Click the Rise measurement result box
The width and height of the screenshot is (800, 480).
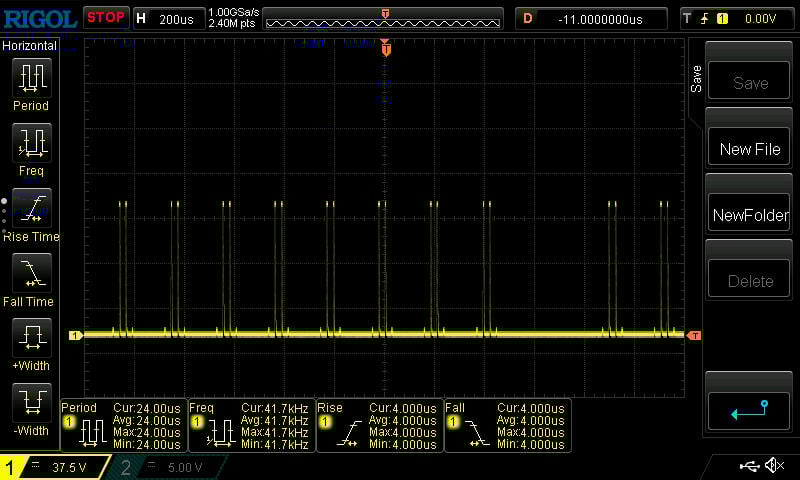click(380, 425)
